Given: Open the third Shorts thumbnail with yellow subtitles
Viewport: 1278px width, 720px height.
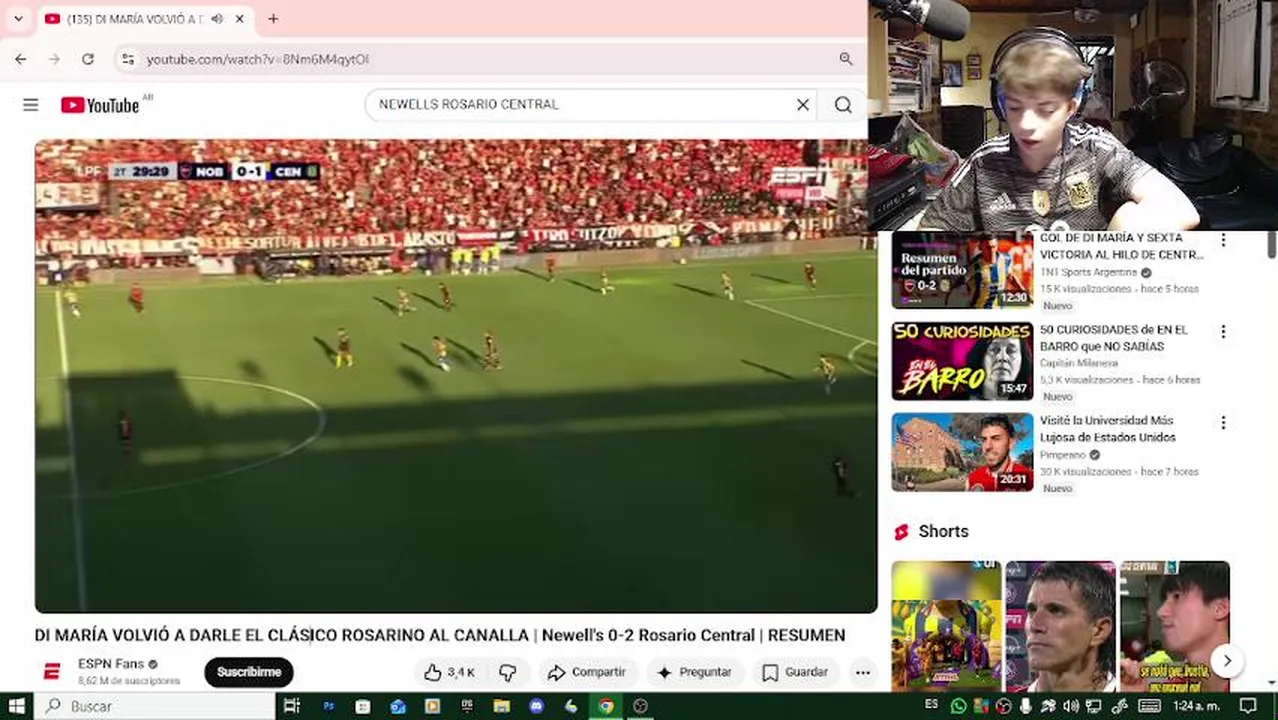Looking at the screenshot, I should (1174, 626).
